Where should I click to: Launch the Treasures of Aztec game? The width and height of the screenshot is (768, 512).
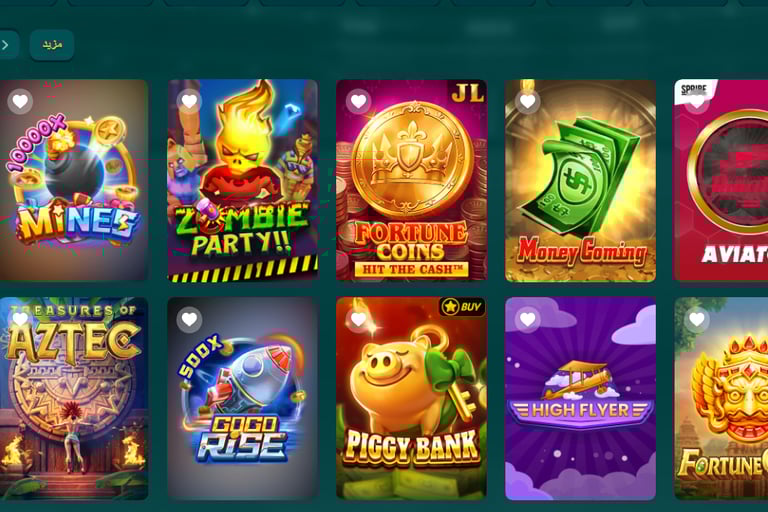(73, 398)
